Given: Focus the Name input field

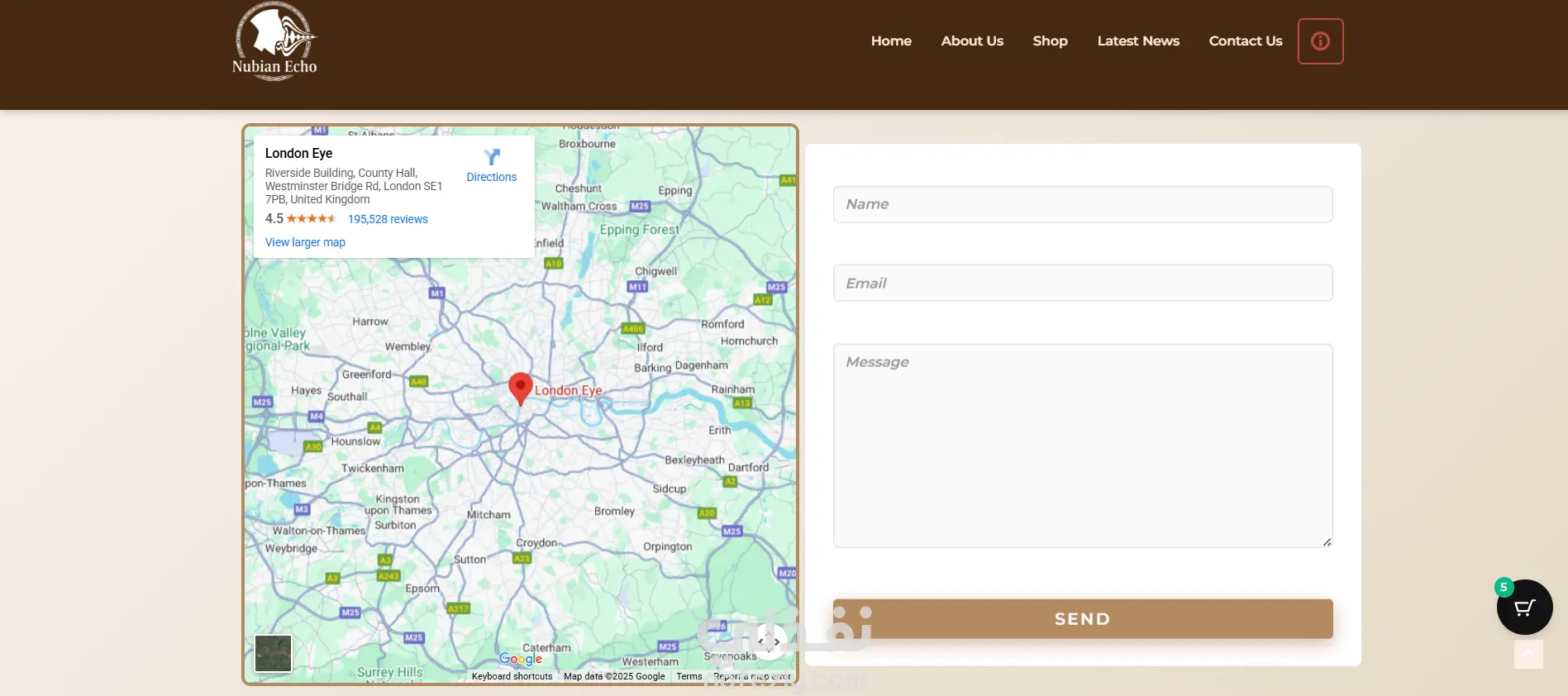Looking at the screenshot, I should pos(1083,204).
